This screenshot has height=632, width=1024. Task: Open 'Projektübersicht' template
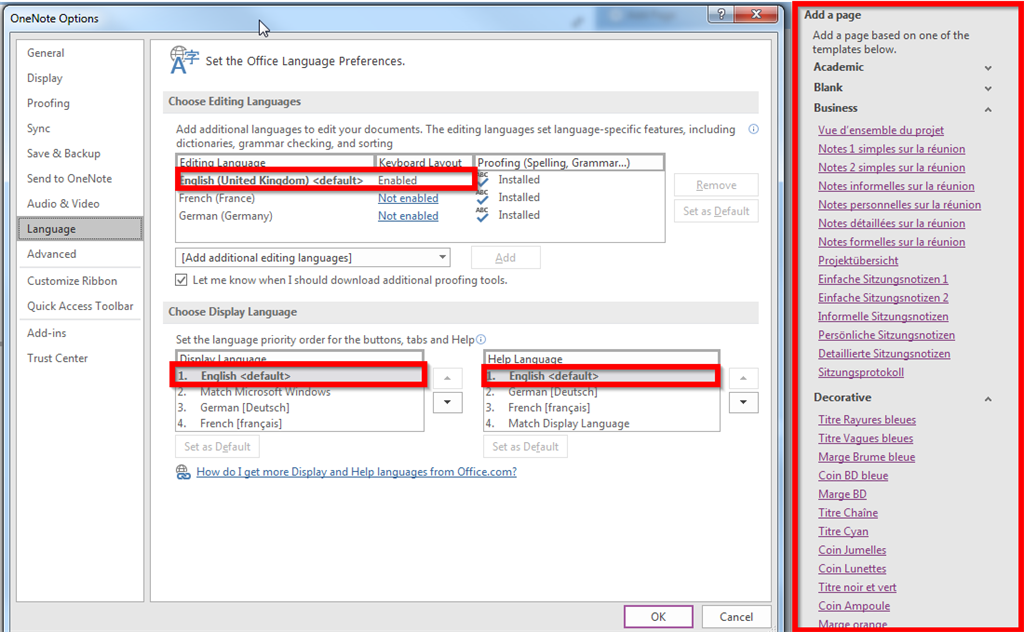[x=858, y=261]
